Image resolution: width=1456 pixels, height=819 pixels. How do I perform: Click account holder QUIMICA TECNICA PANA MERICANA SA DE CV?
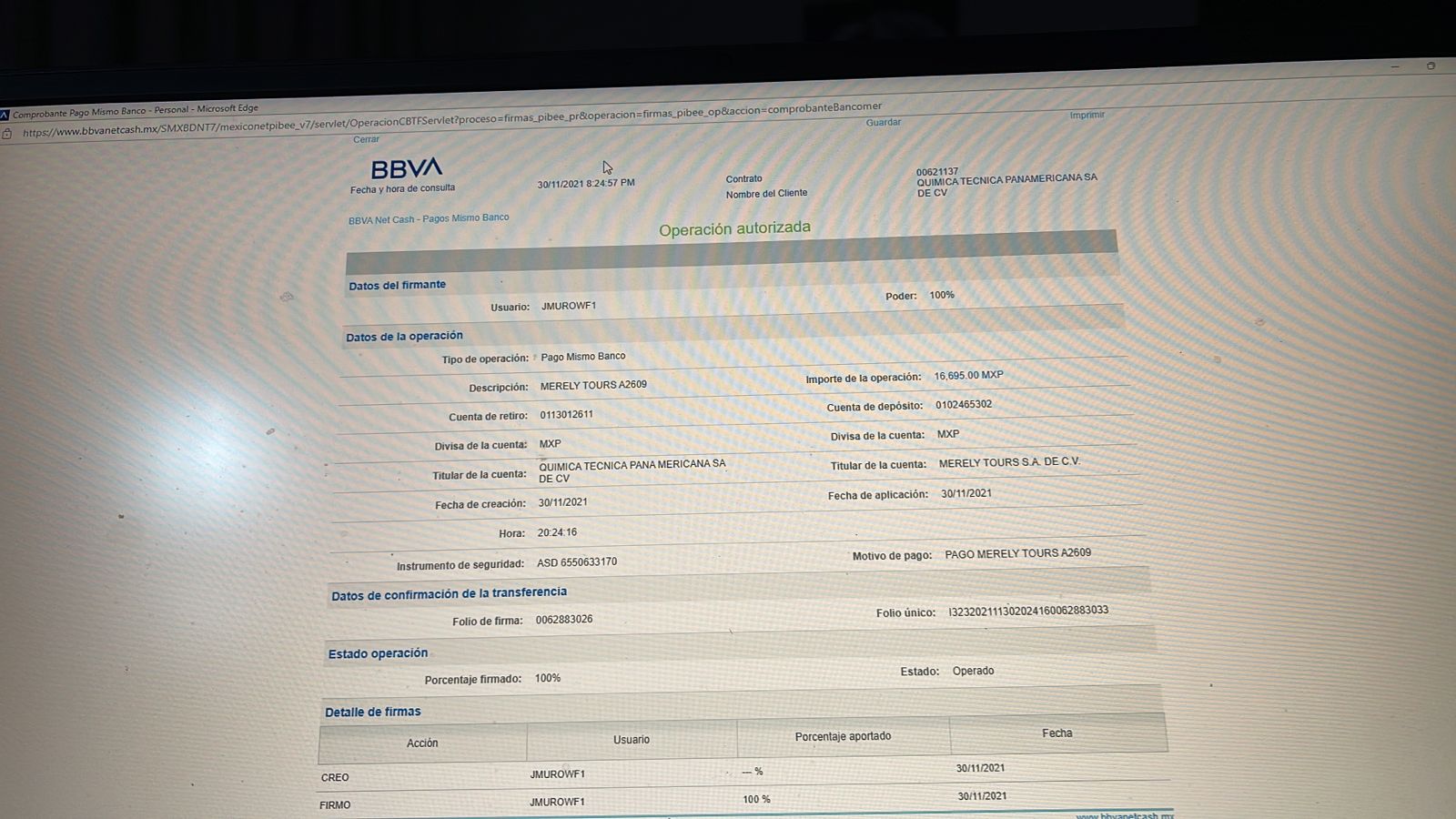[632, 470]
